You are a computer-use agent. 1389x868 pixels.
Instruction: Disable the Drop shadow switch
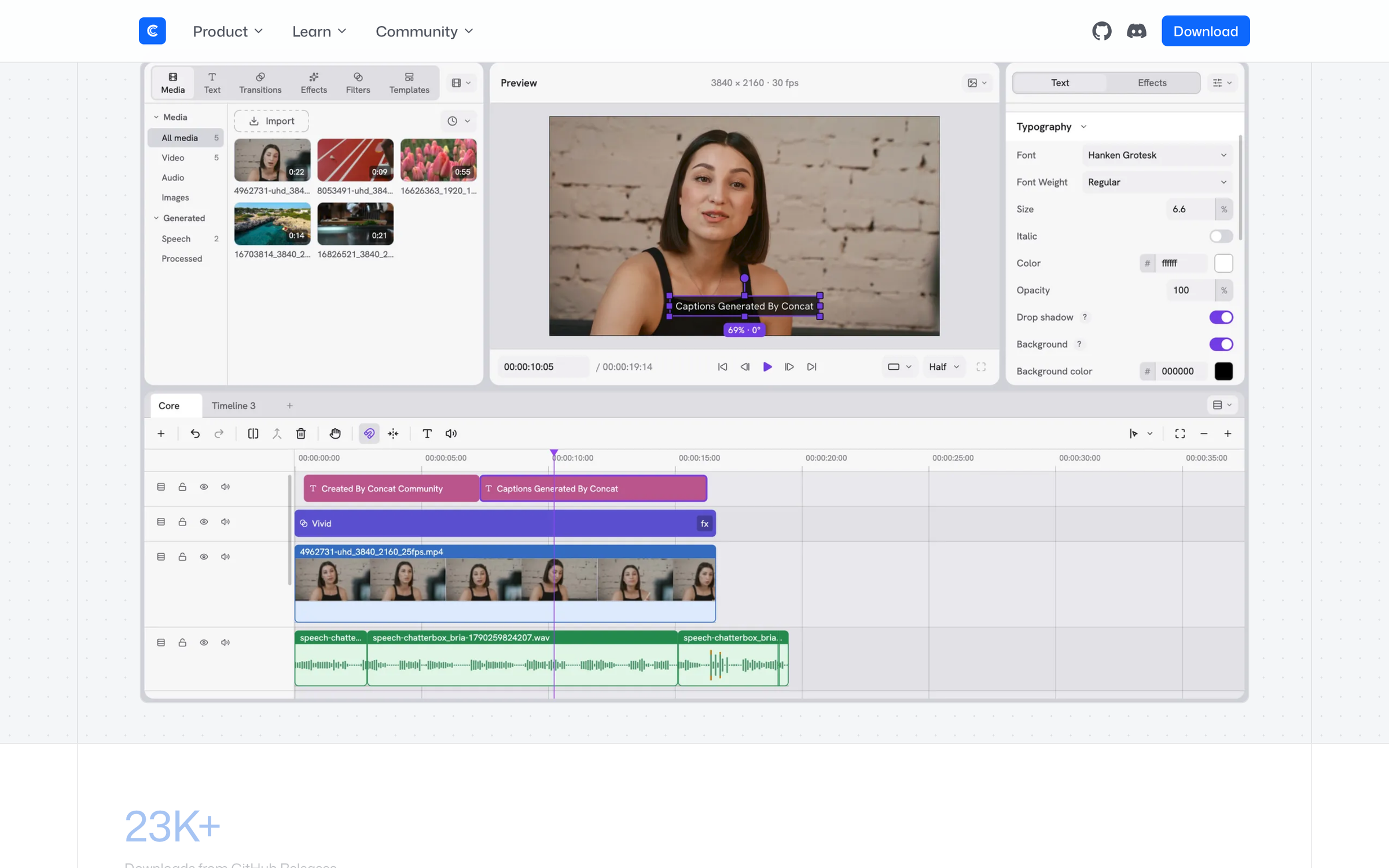click(x=1221, y=317)
